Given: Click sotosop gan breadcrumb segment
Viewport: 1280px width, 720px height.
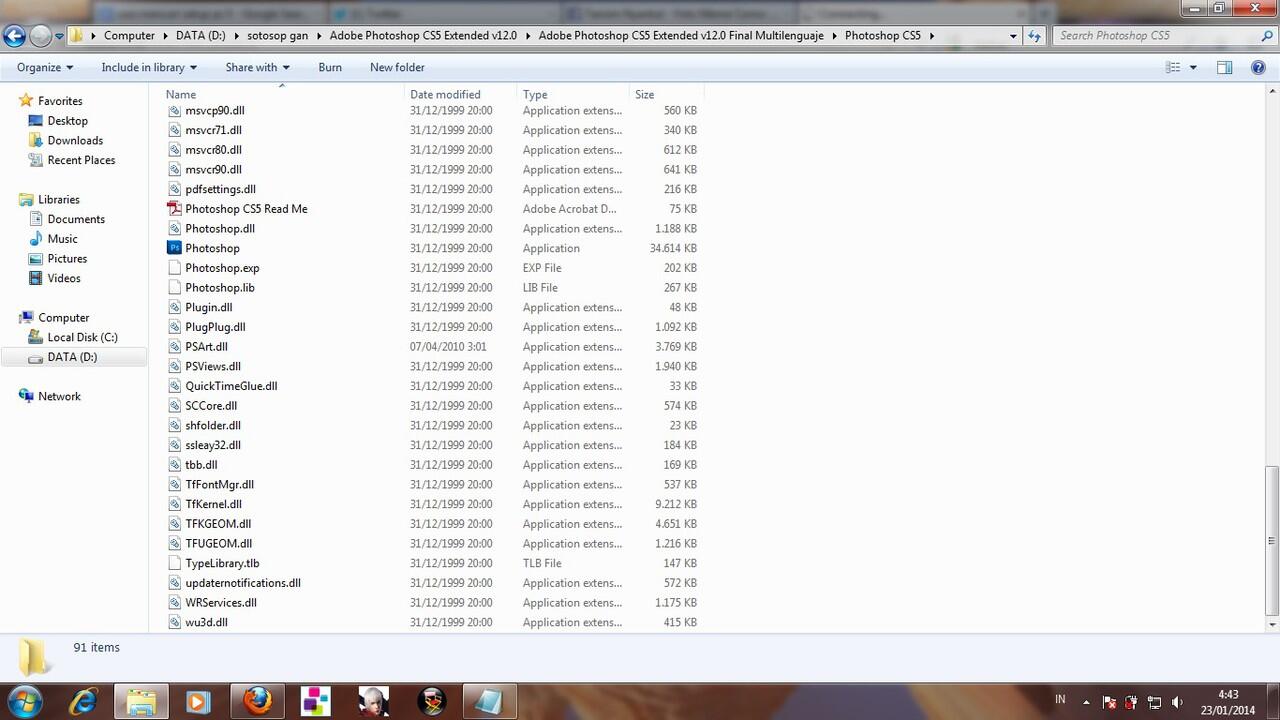Looking at the screenshot, I should pos(277,35).
